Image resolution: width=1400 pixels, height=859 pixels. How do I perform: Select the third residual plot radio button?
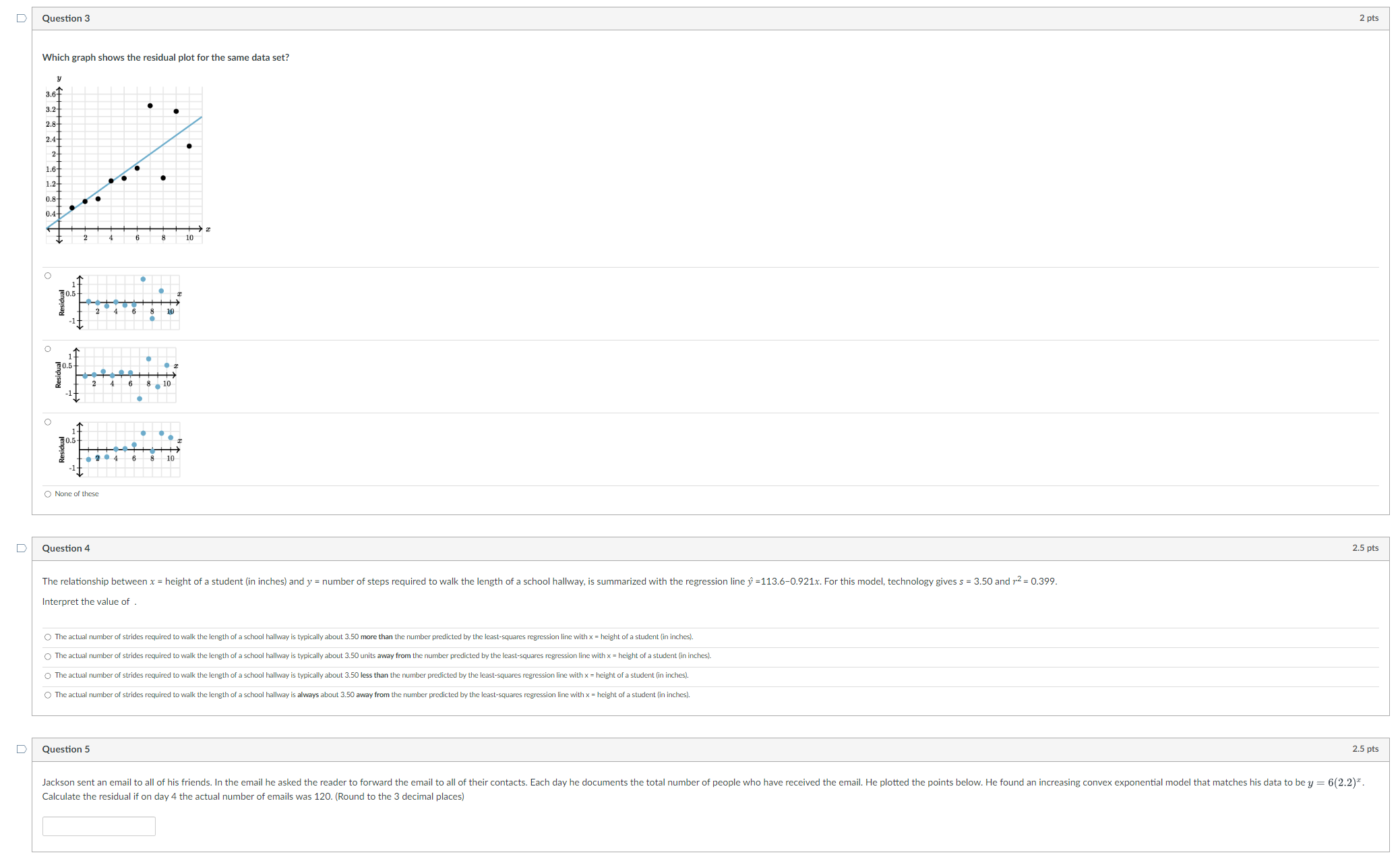point(48,422)
